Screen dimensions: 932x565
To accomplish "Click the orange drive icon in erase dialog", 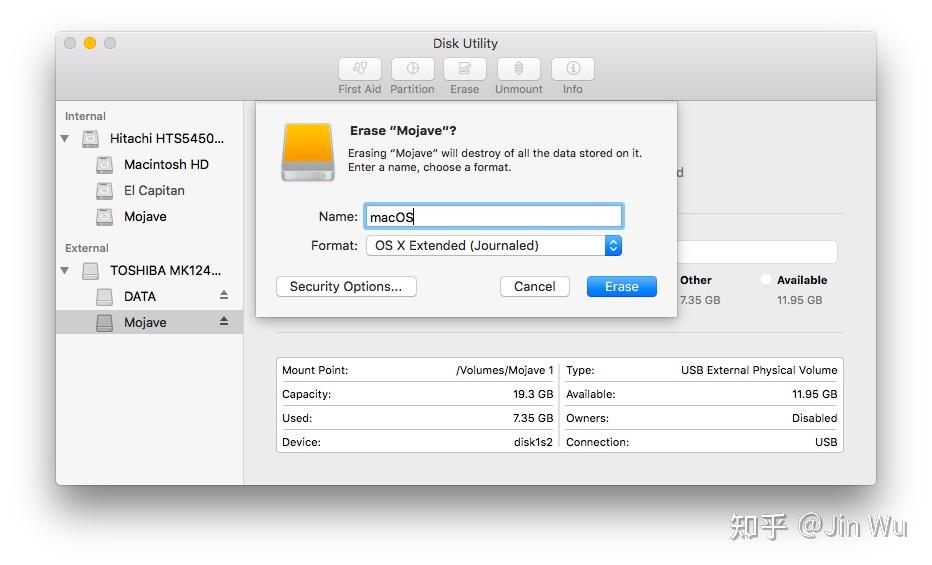I will point(308,152).
